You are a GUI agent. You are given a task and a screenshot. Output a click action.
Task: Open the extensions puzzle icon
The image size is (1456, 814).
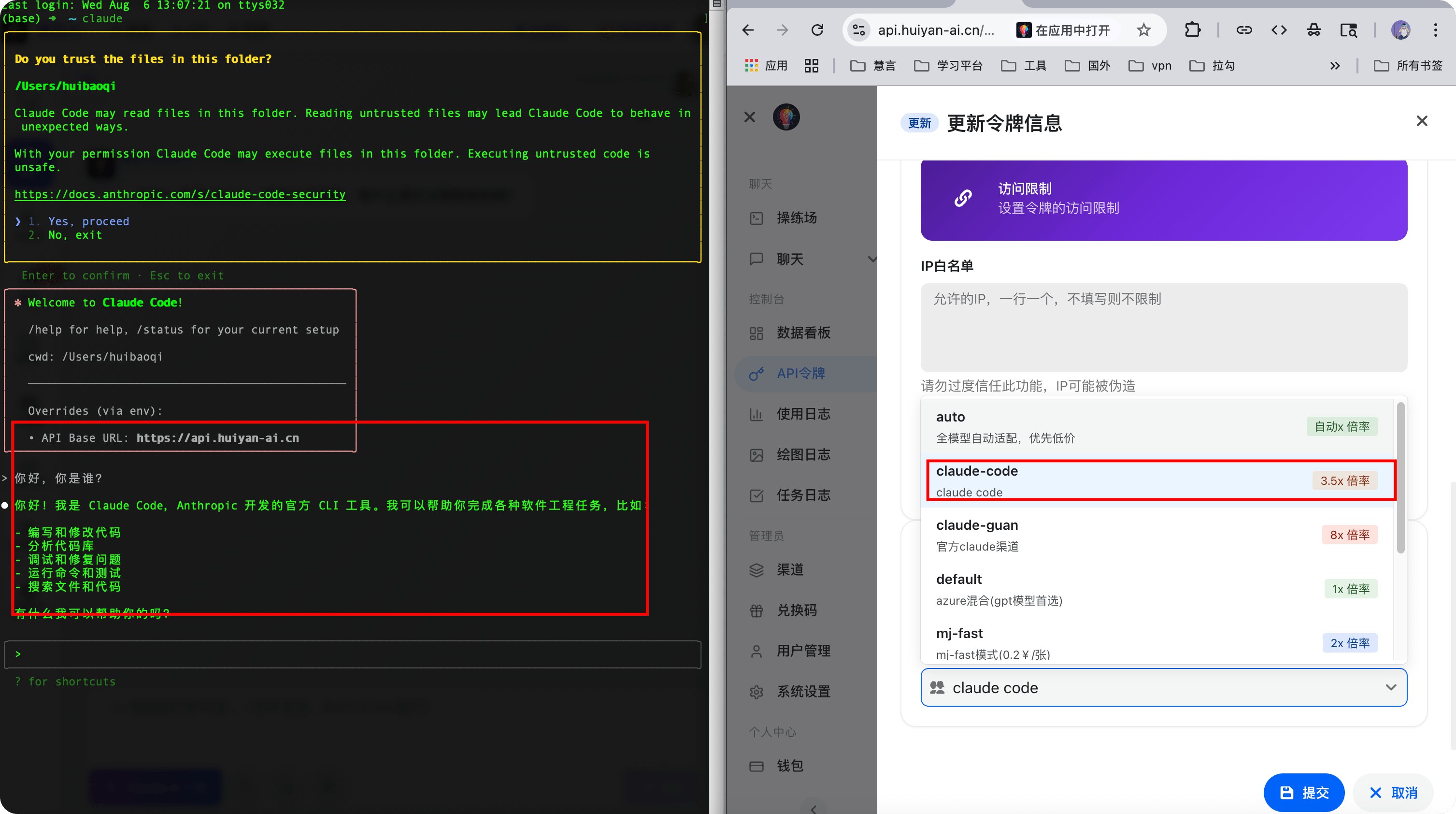click(1193, 30)
